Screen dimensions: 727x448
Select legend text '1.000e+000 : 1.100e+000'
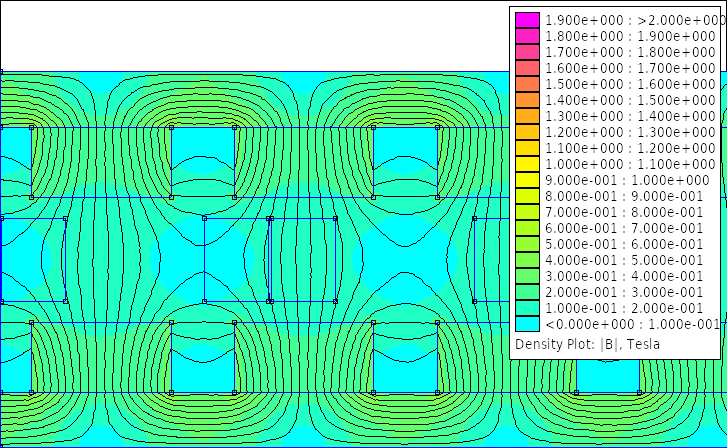point(631,164)
